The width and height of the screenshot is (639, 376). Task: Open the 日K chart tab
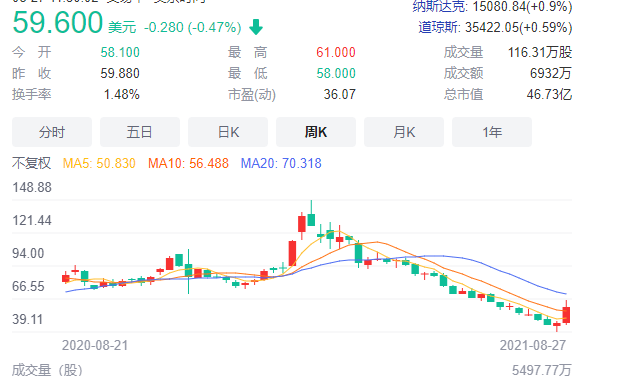coord(228,132)
